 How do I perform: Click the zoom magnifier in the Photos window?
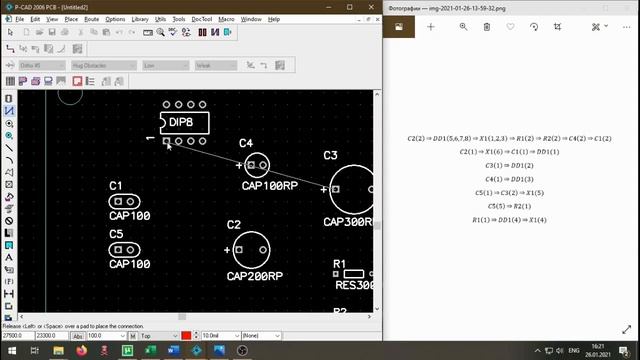(x=463, y=27)
